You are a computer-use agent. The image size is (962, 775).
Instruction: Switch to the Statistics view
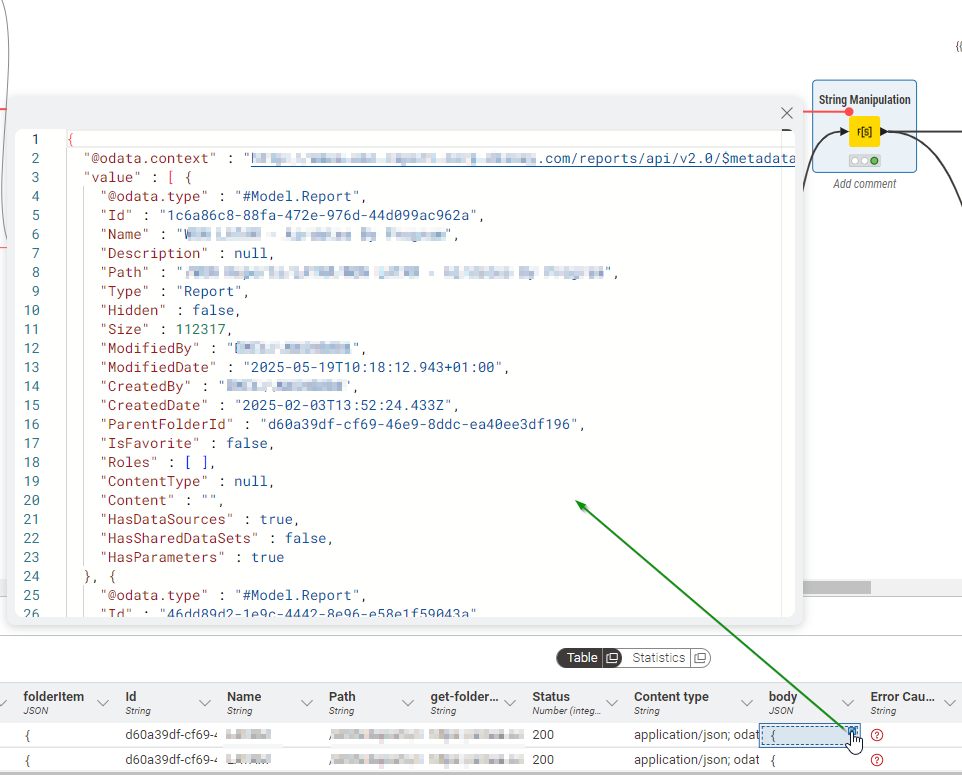(x=658, y=658)
